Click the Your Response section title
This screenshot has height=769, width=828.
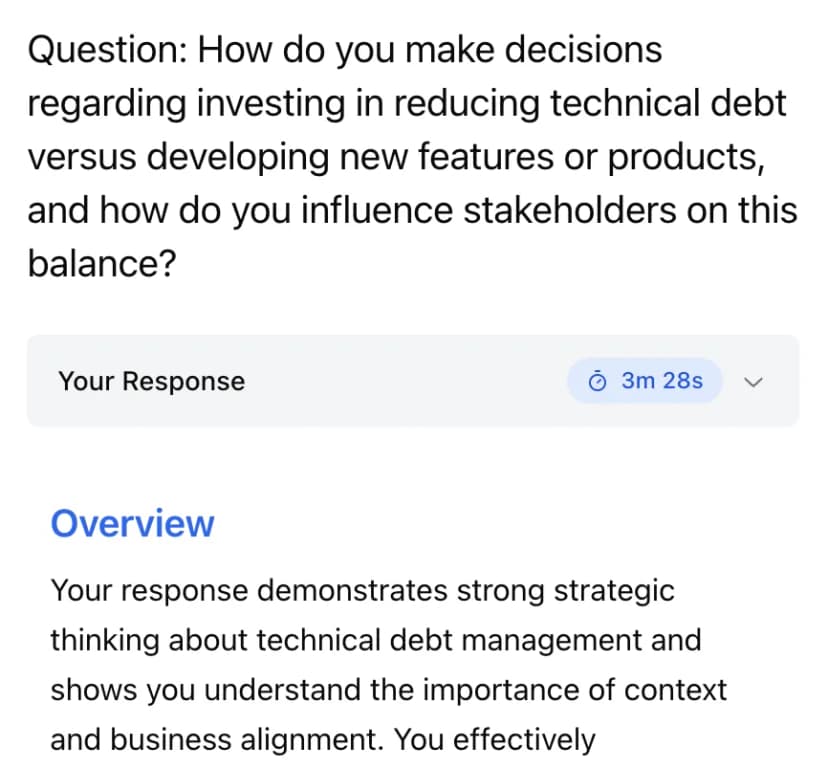(151, 381)
